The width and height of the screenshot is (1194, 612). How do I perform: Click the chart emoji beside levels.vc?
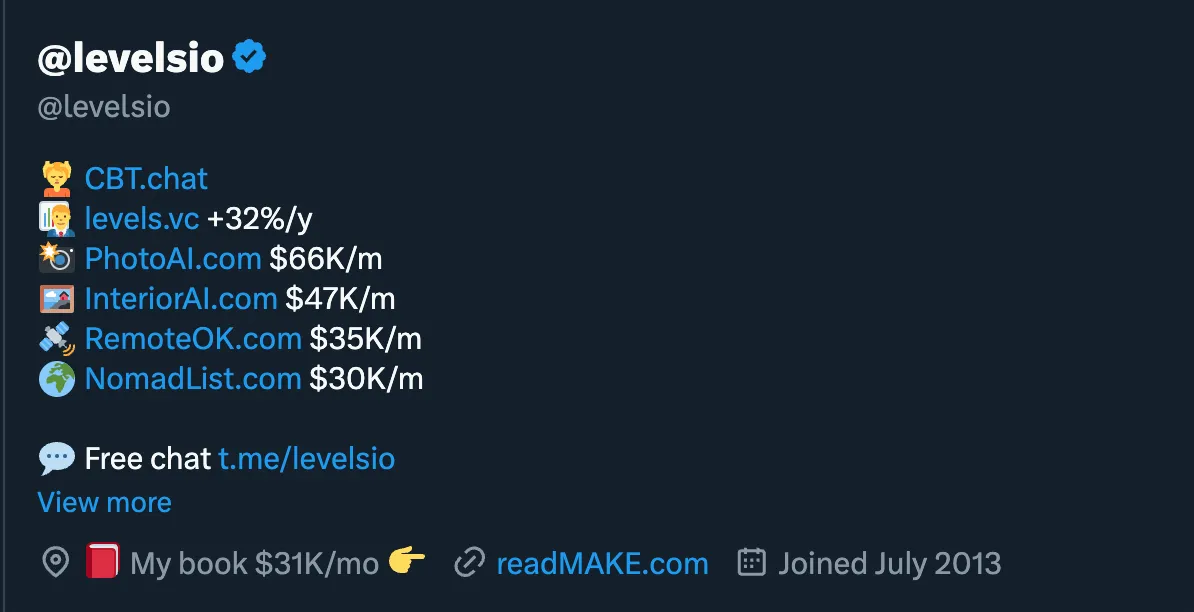pos(57,219)
